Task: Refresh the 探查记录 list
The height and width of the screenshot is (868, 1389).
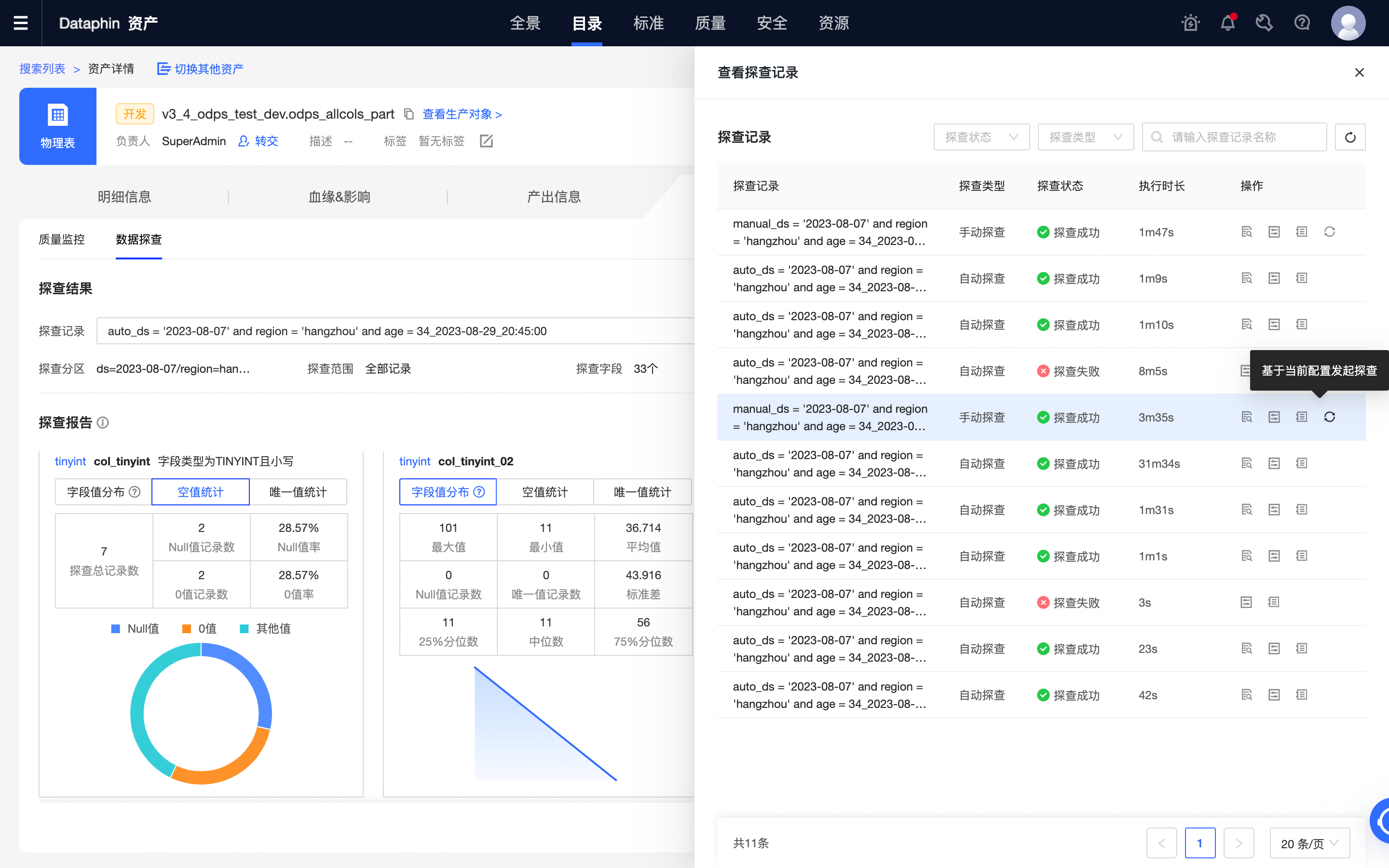Action: tap(1350, 136)
